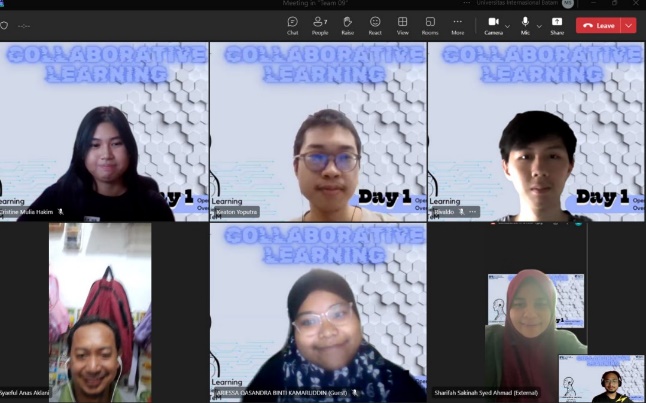
Task: Leave the meeting
Action: [x=598, y=26]
